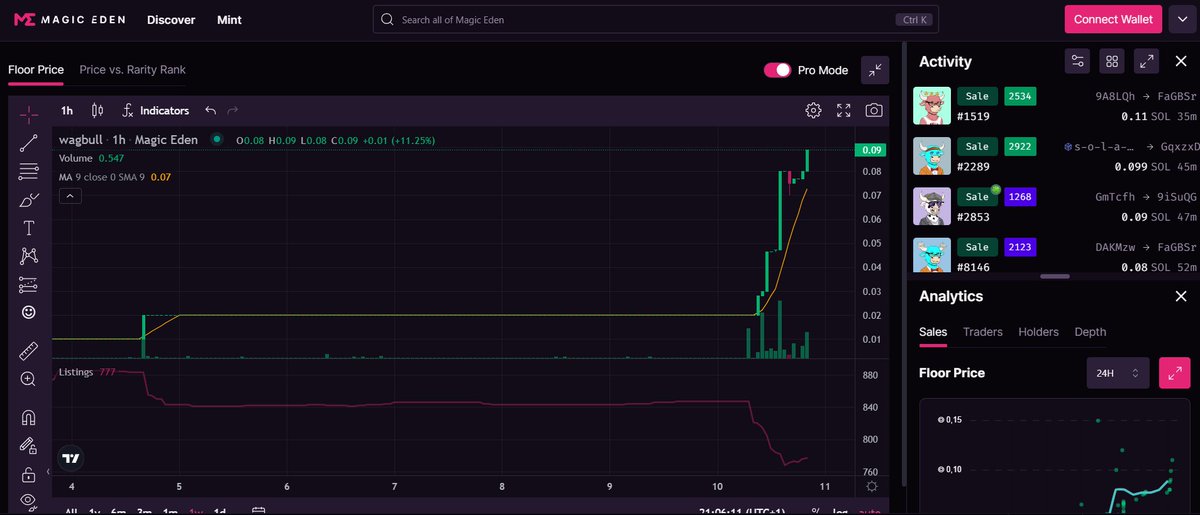Toggle stay-in-drawing-mode pencil lock
Screen dimensions: 1200x515
tap(29, 446)
